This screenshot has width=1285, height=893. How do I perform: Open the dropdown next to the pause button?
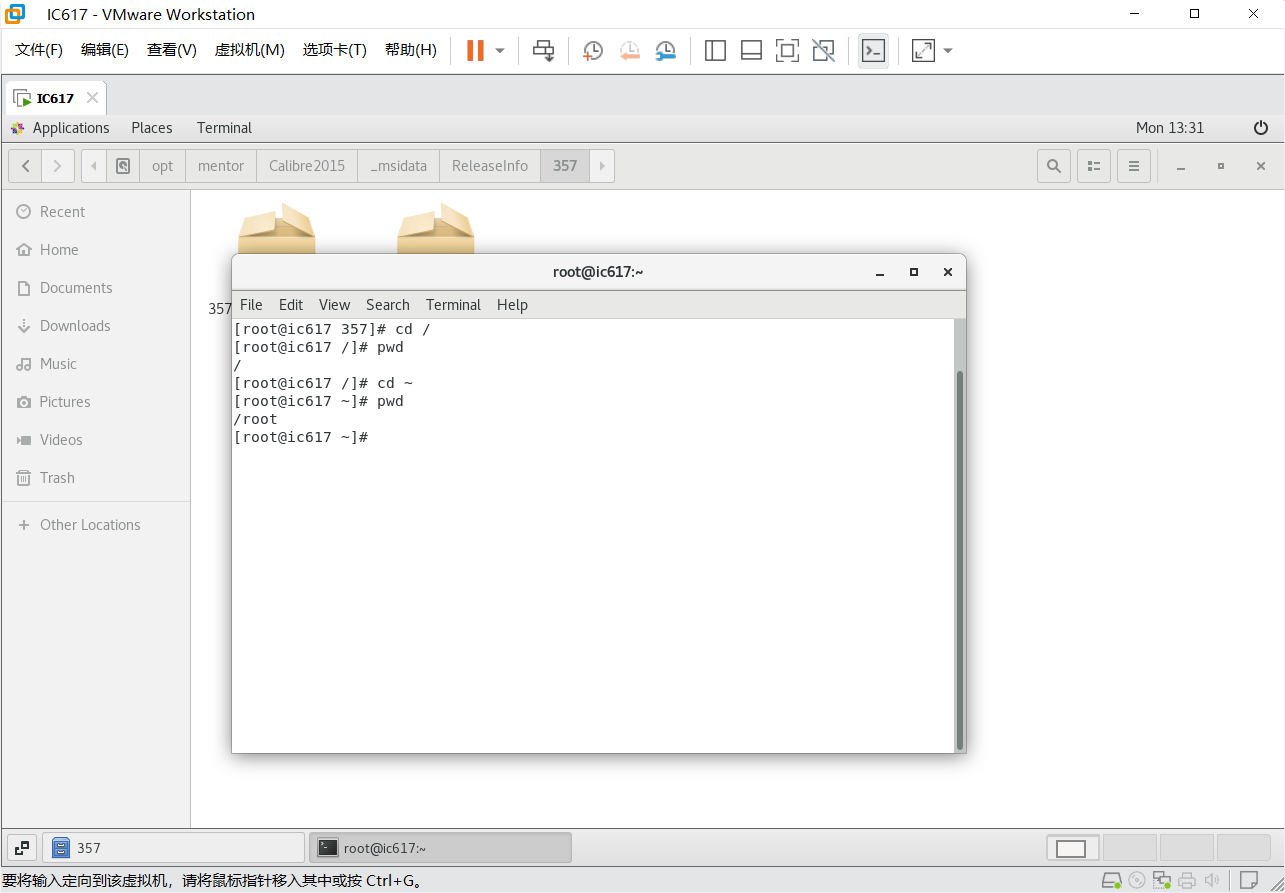(500, 50)
